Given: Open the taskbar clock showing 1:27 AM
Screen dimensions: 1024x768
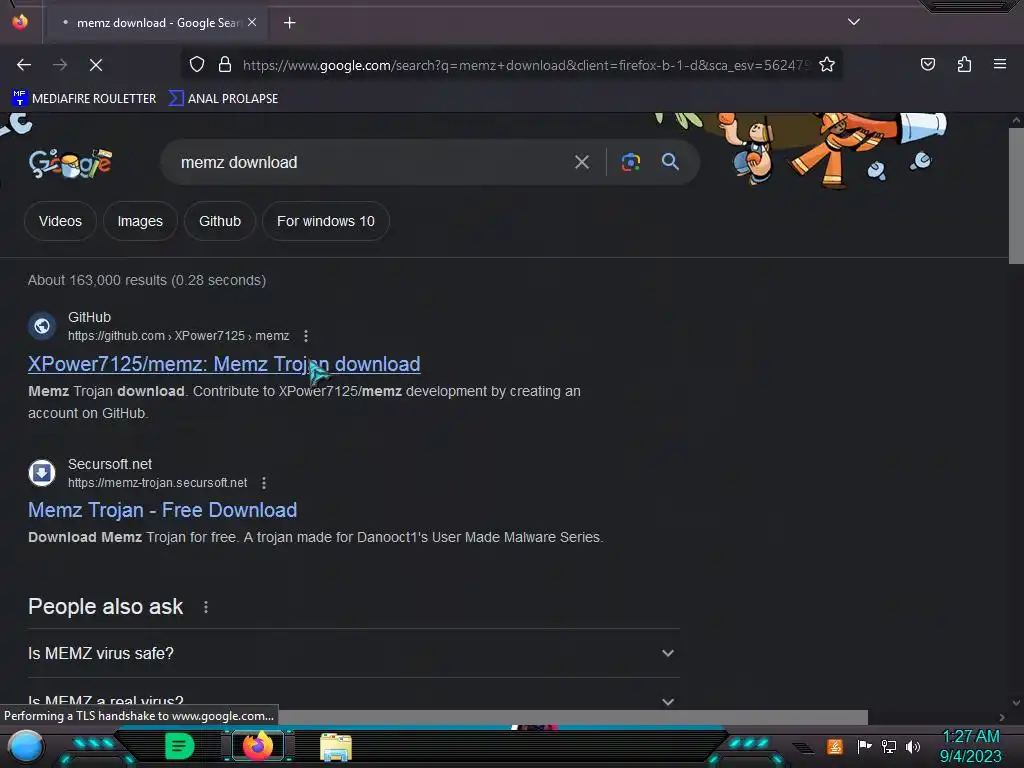Looking at the screenshot, I should [x=970, y=746].
